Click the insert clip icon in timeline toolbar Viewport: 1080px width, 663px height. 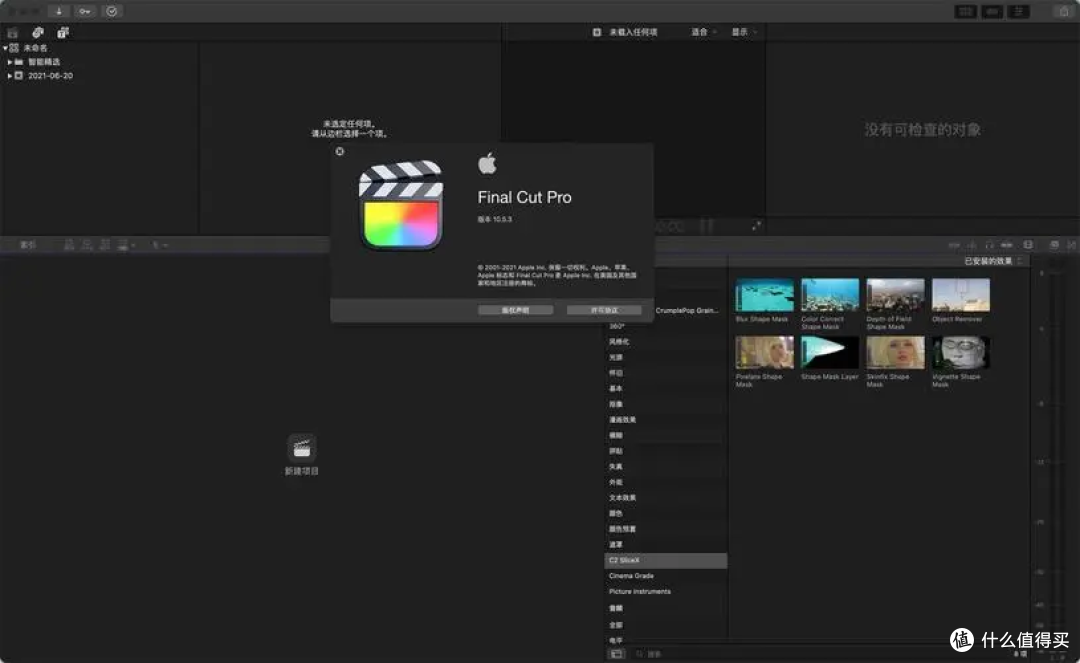pos(87,244)
